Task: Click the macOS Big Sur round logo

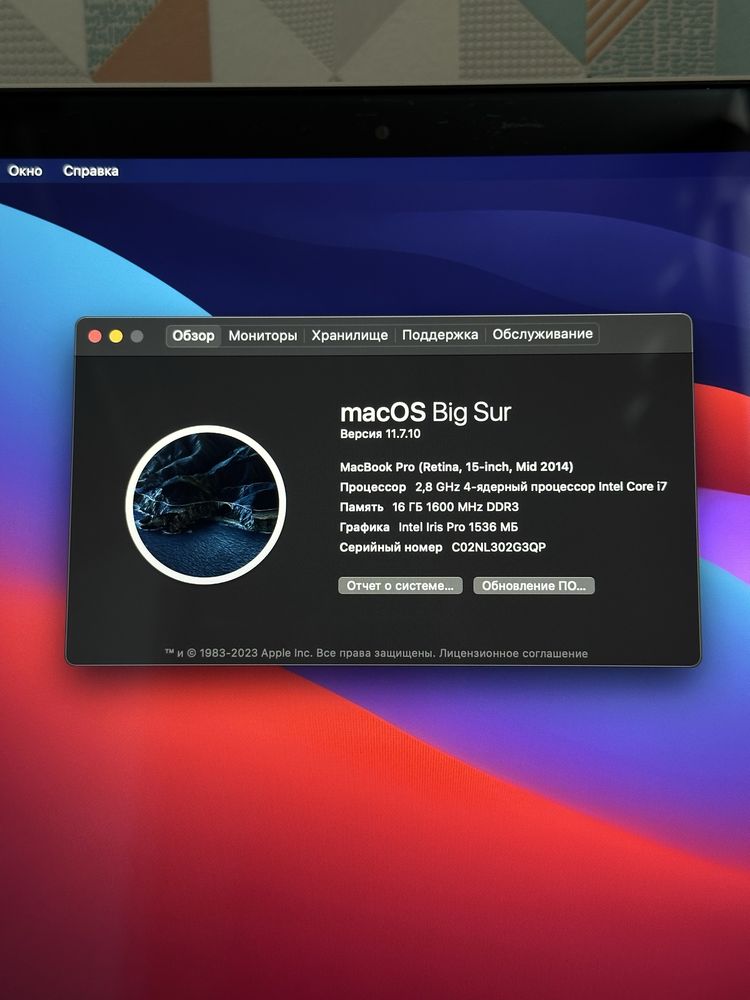Action: pos(205,504)
